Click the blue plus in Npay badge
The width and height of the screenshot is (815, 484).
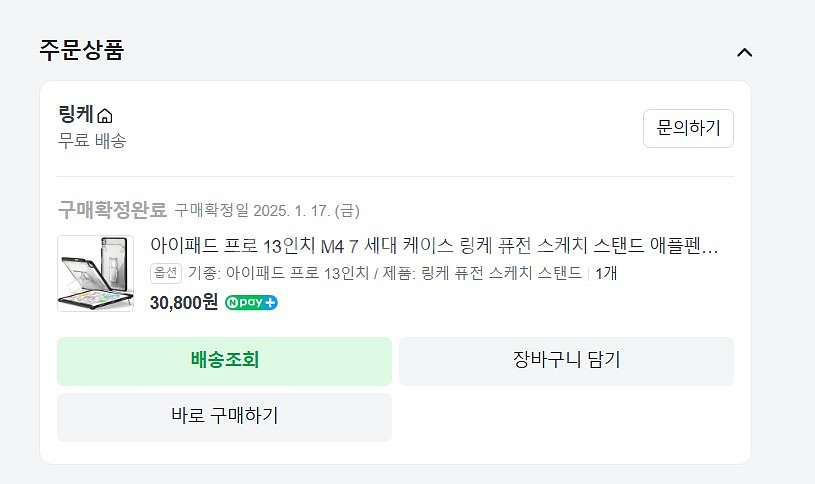pos(270,302)
